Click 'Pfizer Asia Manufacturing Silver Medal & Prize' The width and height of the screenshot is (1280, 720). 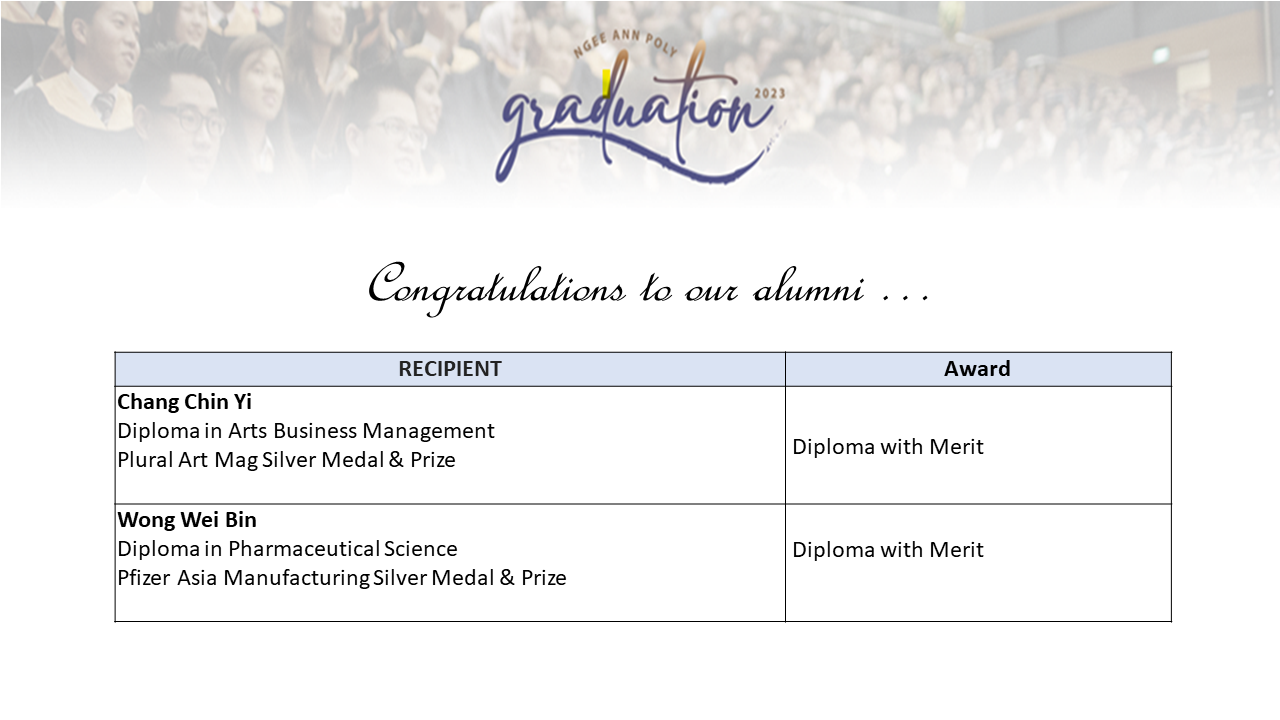tap(342, 578)
